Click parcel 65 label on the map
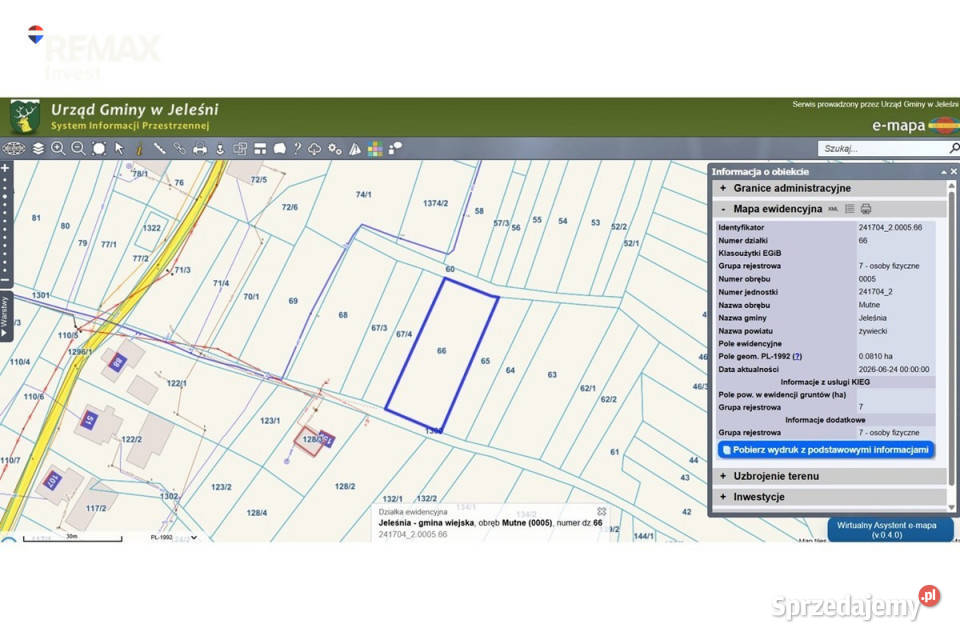 click(485, 361)
